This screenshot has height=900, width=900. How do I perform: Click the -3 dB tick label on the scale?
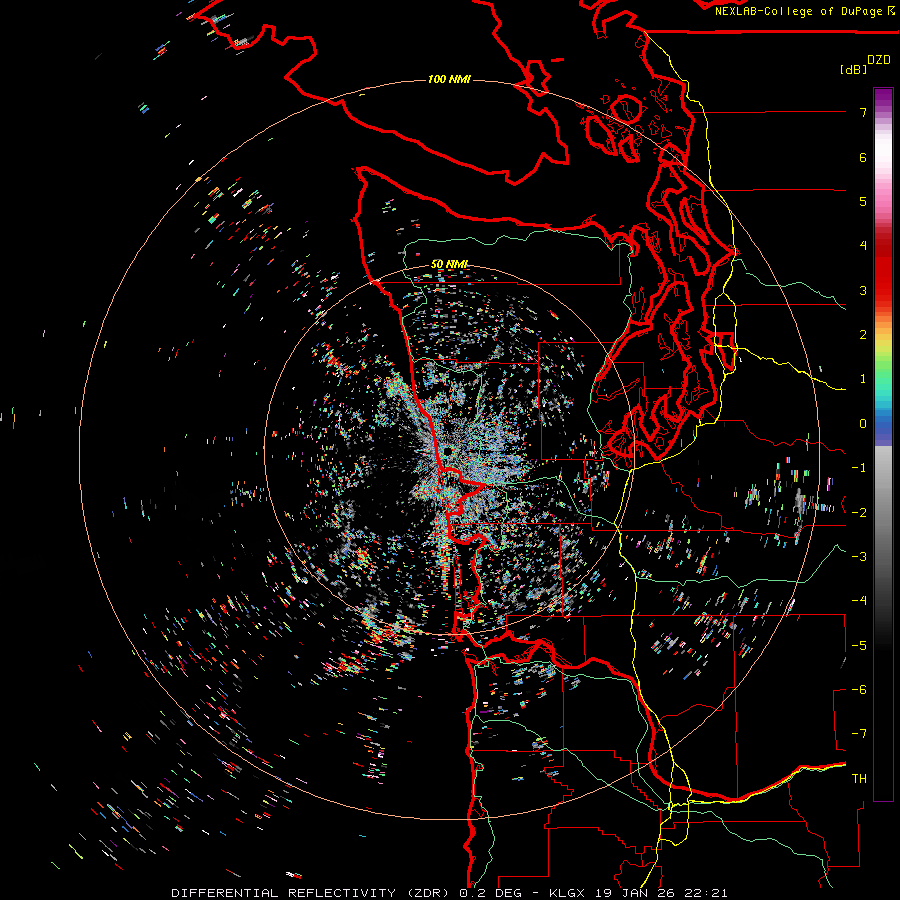pos(859,557)
